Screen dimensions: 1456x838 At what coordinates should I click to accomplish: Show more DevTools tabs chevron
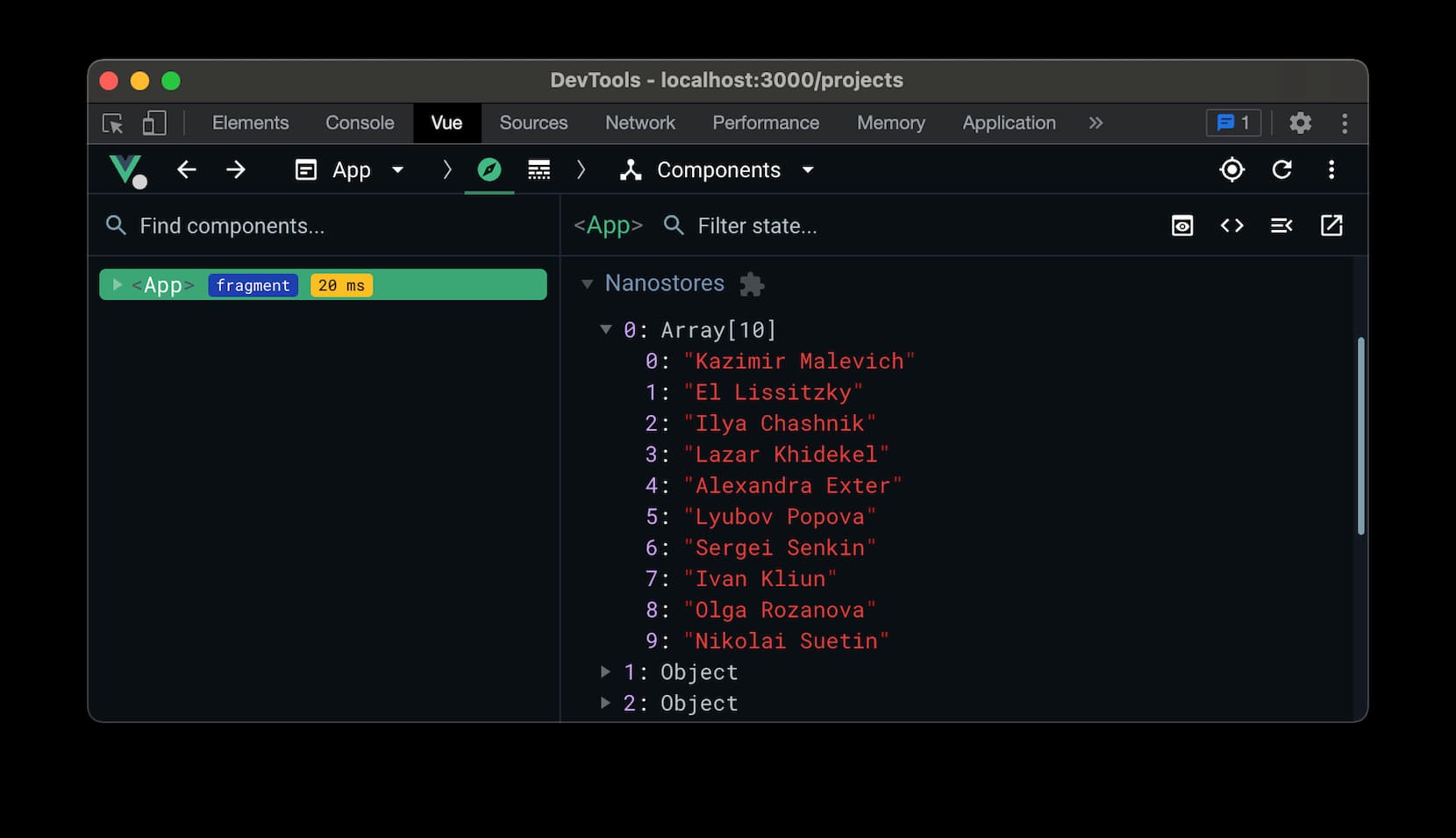pyautogui.click(x=1096, y=123)
